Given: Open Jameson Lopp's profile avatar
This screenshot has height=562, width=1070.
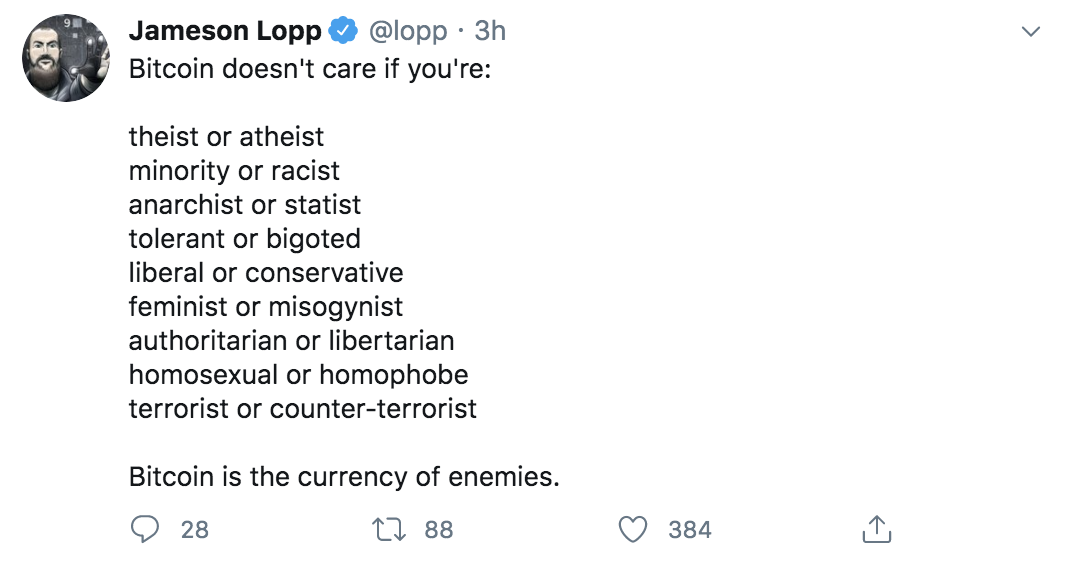Looking at the screenshot, I should tap(66, 58).
